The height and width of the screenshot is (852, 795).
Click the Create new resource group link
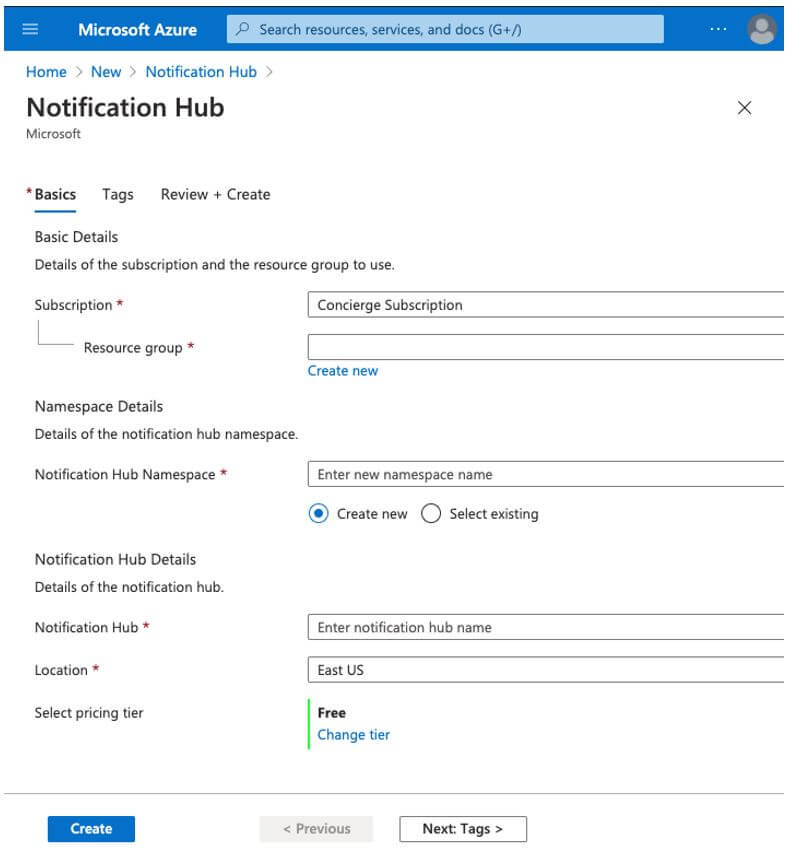tap(343, 371)
